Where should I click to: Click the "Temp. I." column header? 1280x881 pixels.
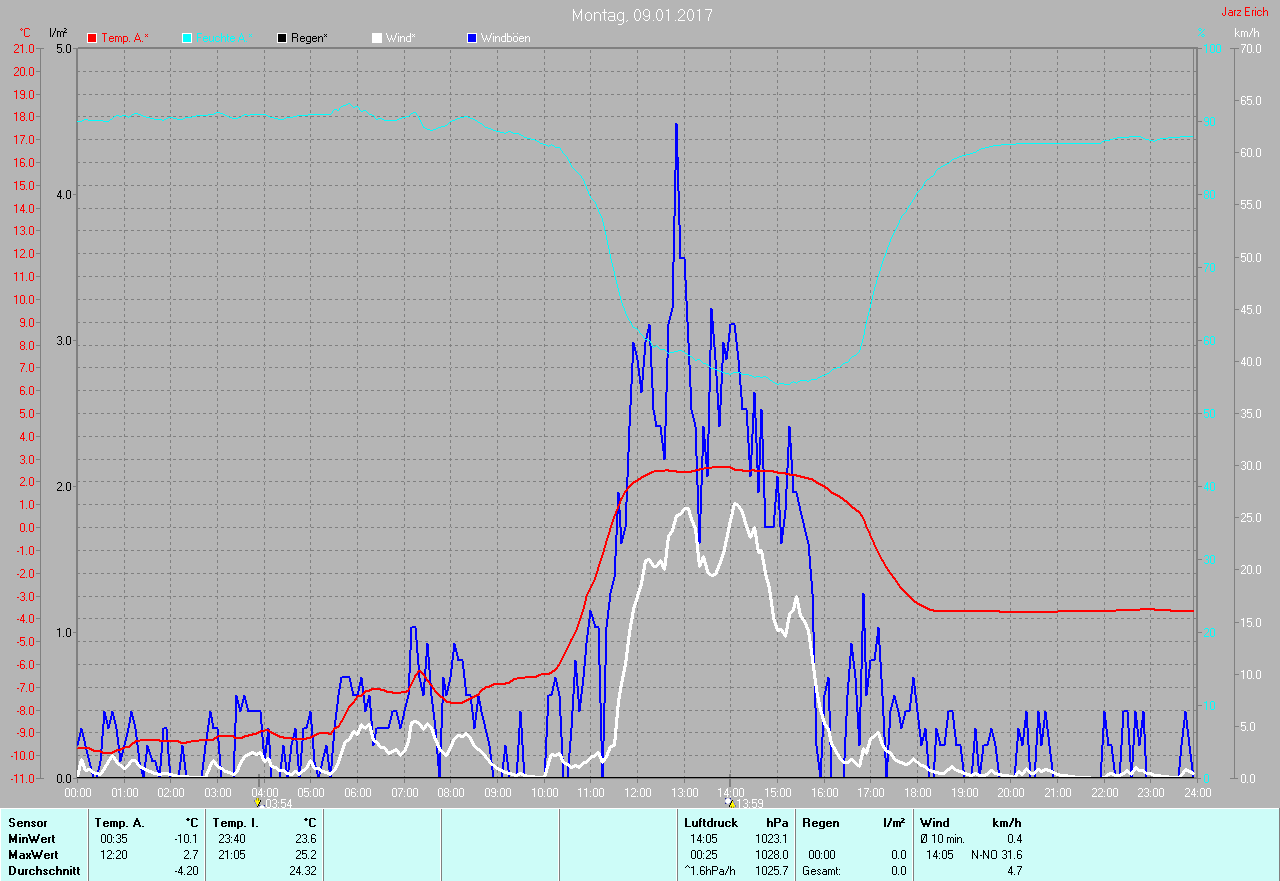point(236,823)
